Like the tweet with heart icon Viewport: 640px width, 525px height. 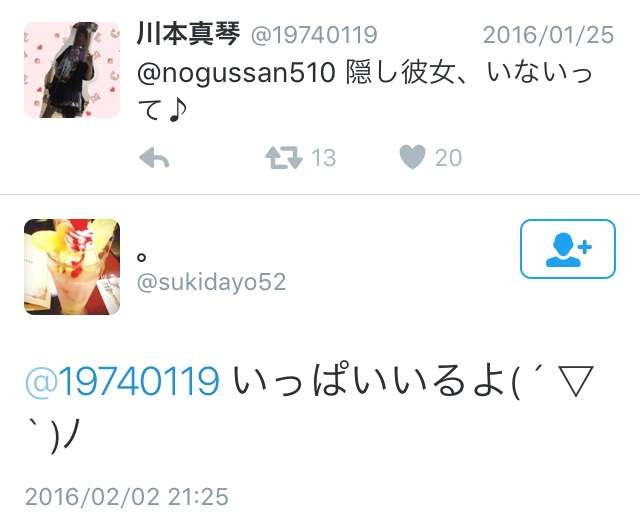pos(412,157)
